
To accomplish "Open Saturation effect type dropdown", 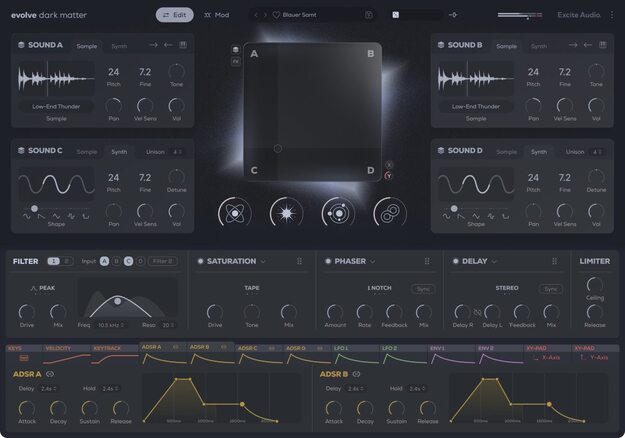I will (x=263, y=261).
